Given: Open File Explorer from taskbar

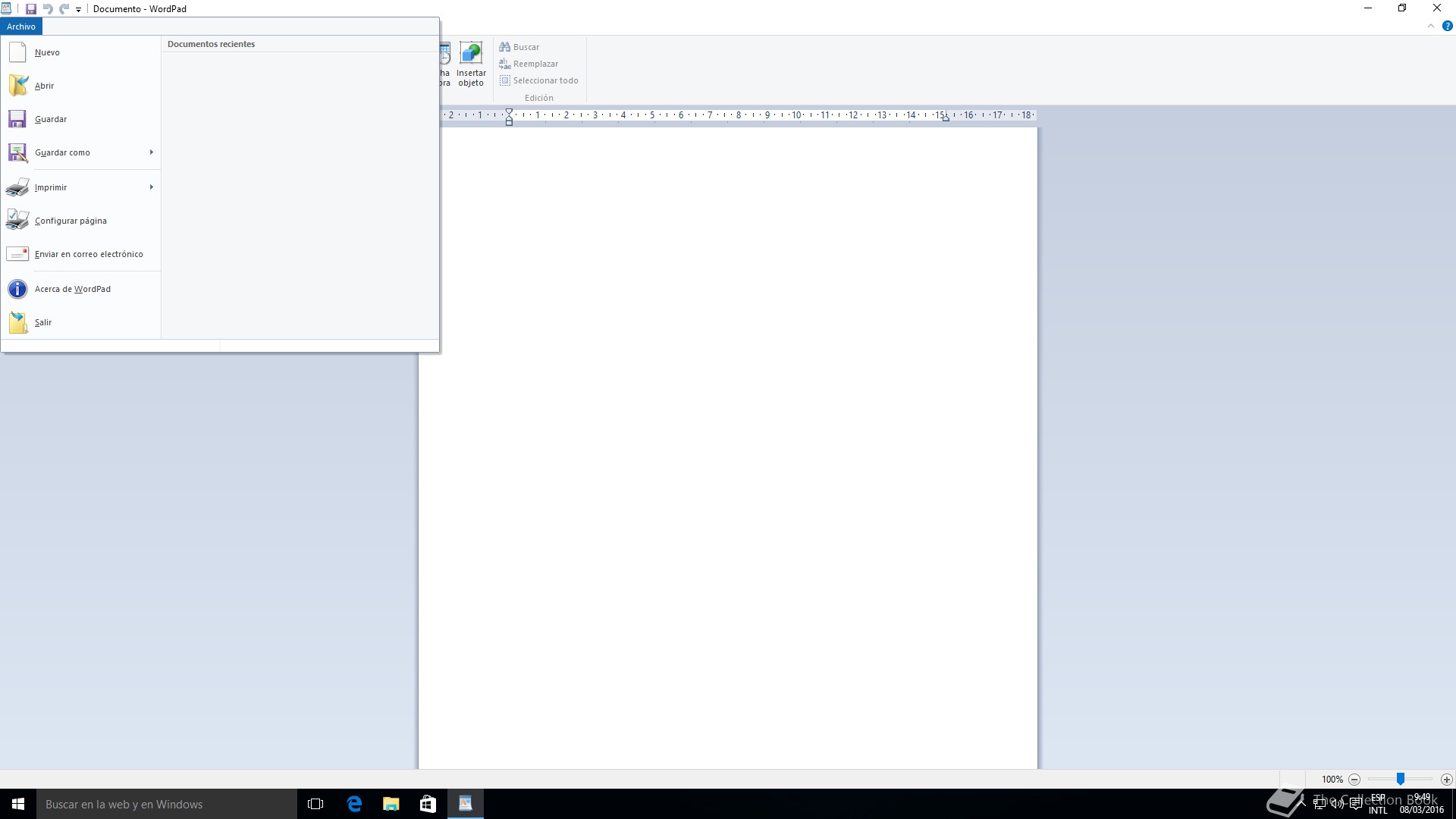Looking at the screenshot, I should point(391,804).
